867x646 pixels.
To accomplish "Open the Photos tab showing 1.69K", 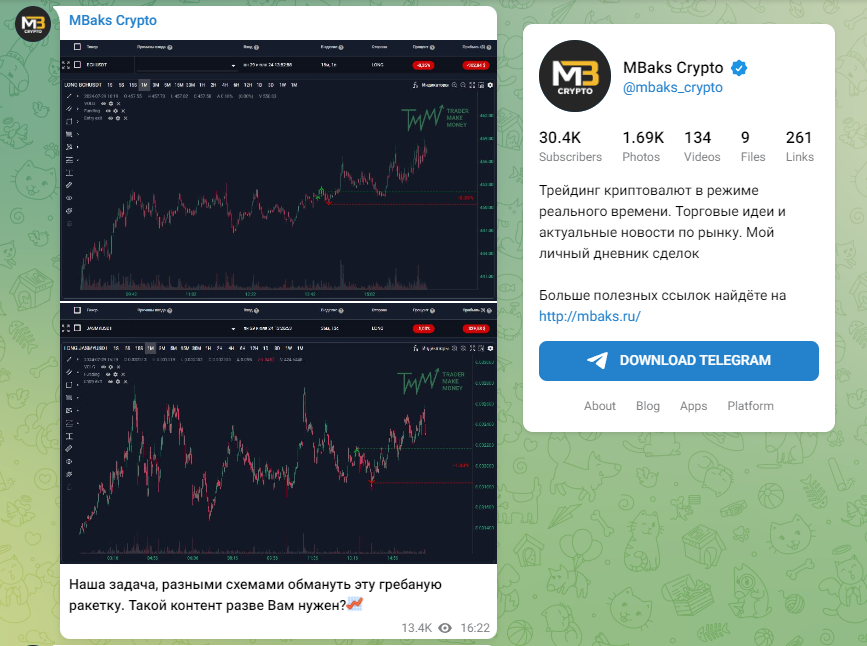I will point(642,146).
